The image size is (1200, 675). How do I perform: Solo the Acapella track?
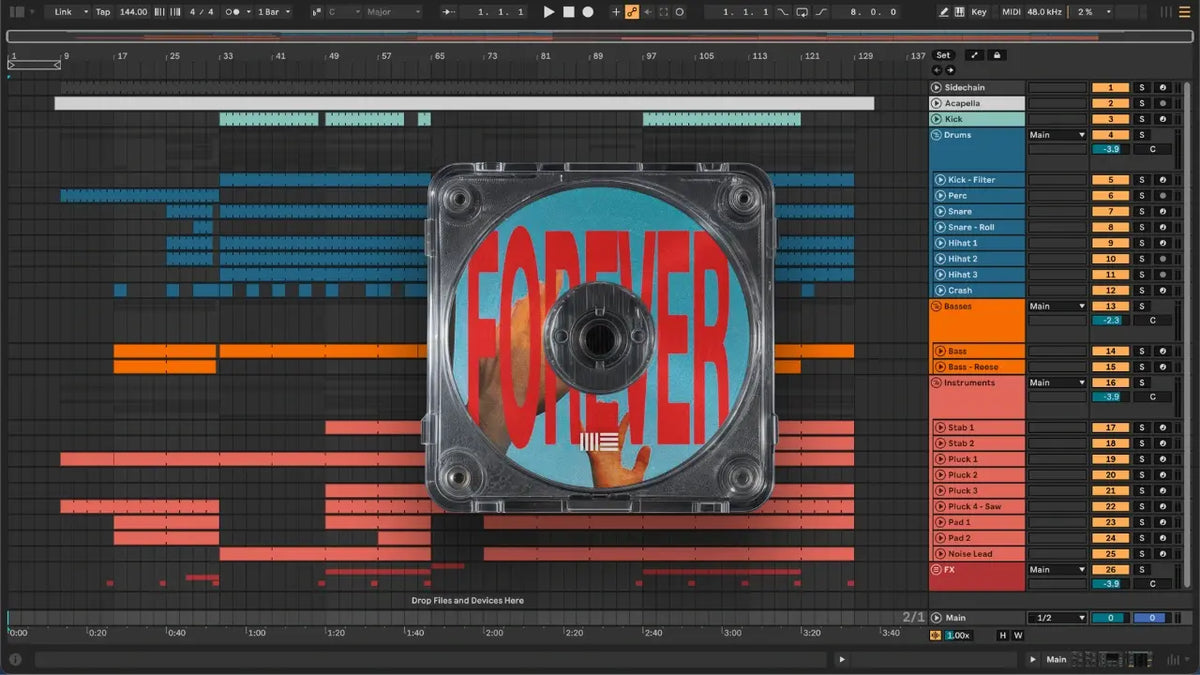(x=1141, y=103)
